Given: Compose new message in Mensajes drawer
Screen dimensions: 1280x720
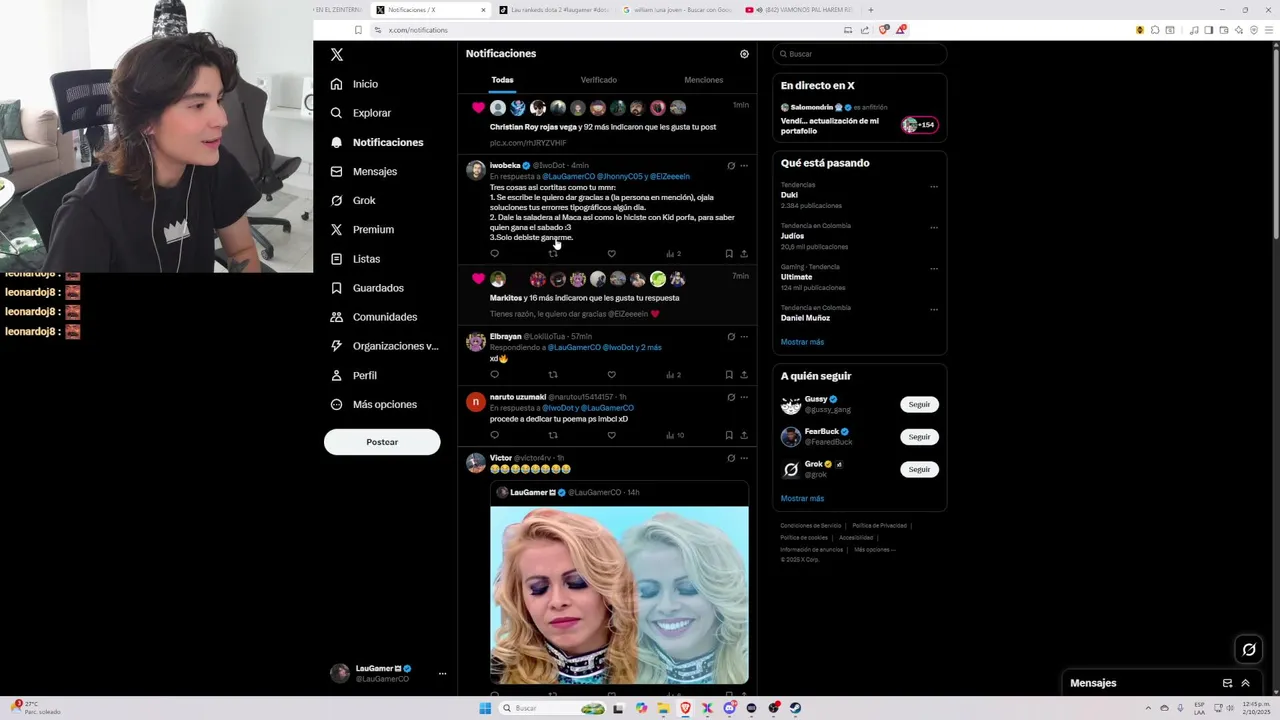Looking at the screenshot, I should pos(1227,683).
